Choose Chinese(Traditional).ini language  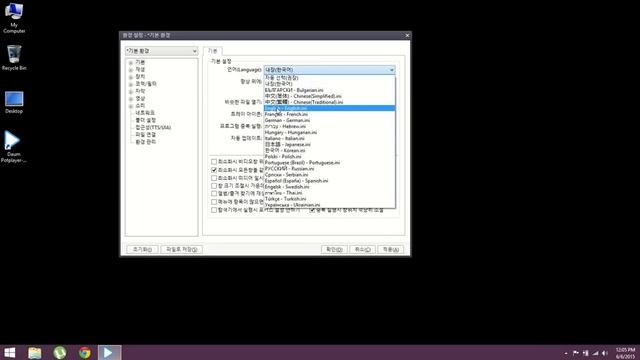coord(329,102)
